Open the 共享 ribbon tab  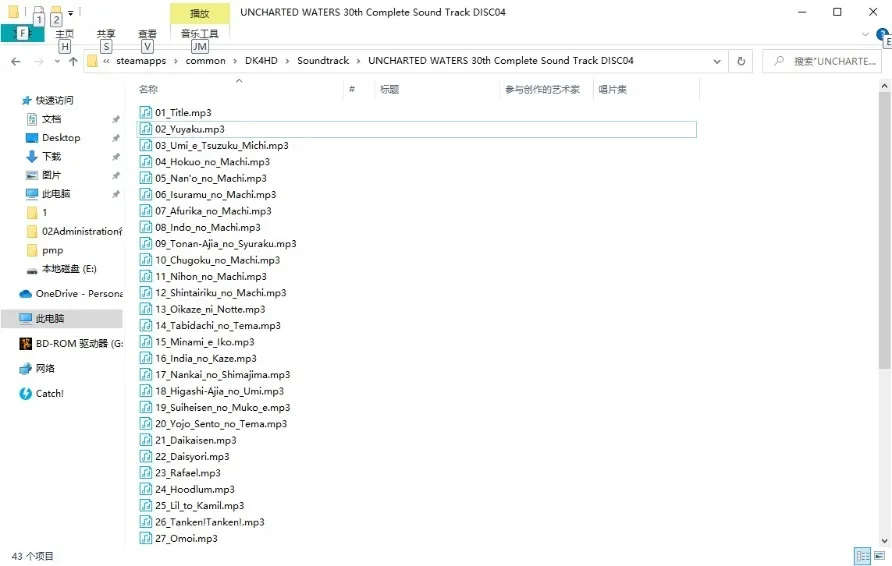[106, 34]
